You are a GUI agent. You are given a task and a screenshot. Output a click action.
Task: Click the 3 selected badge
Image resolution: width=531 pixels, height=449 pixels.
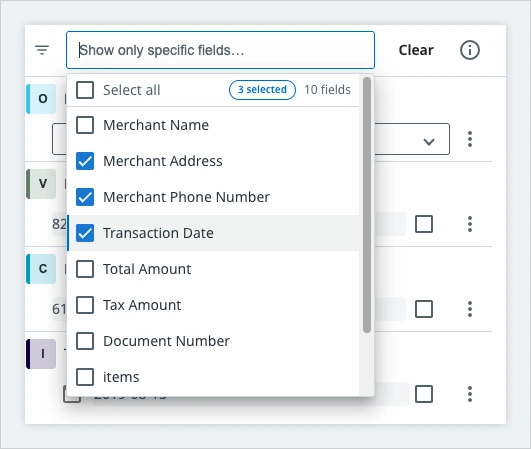tap(262, 90)
